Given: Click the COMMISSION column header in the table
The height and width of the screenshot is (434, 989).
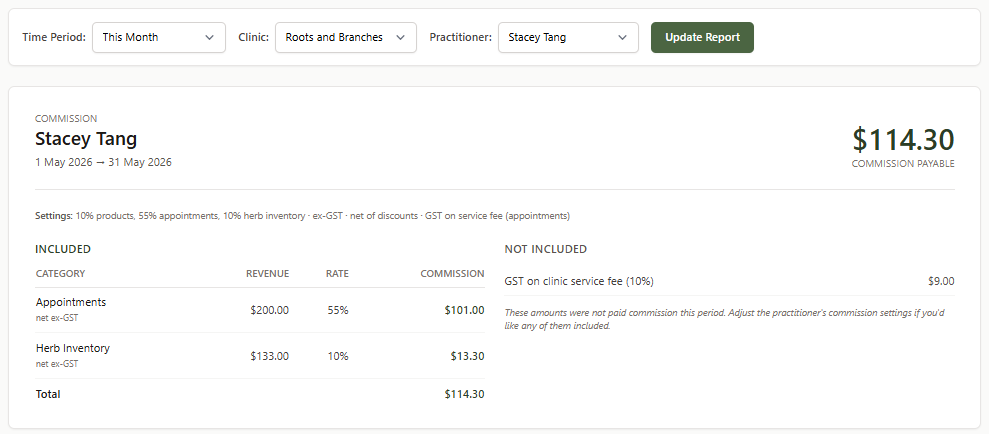Looking at the screenshot, I should click(x=452, y=274).
